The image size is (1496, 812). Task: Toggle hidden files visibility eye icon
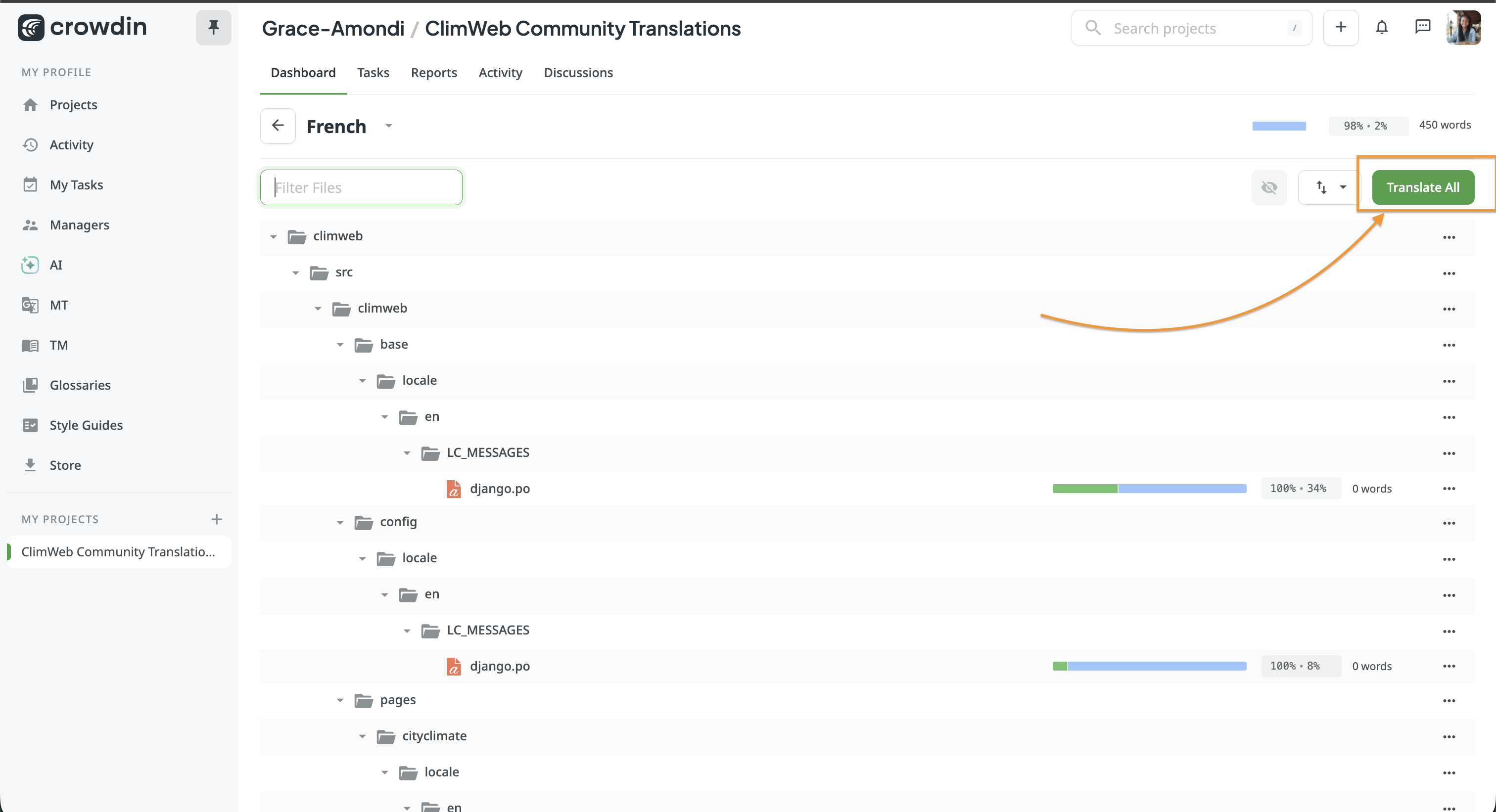pos(1269,187)
